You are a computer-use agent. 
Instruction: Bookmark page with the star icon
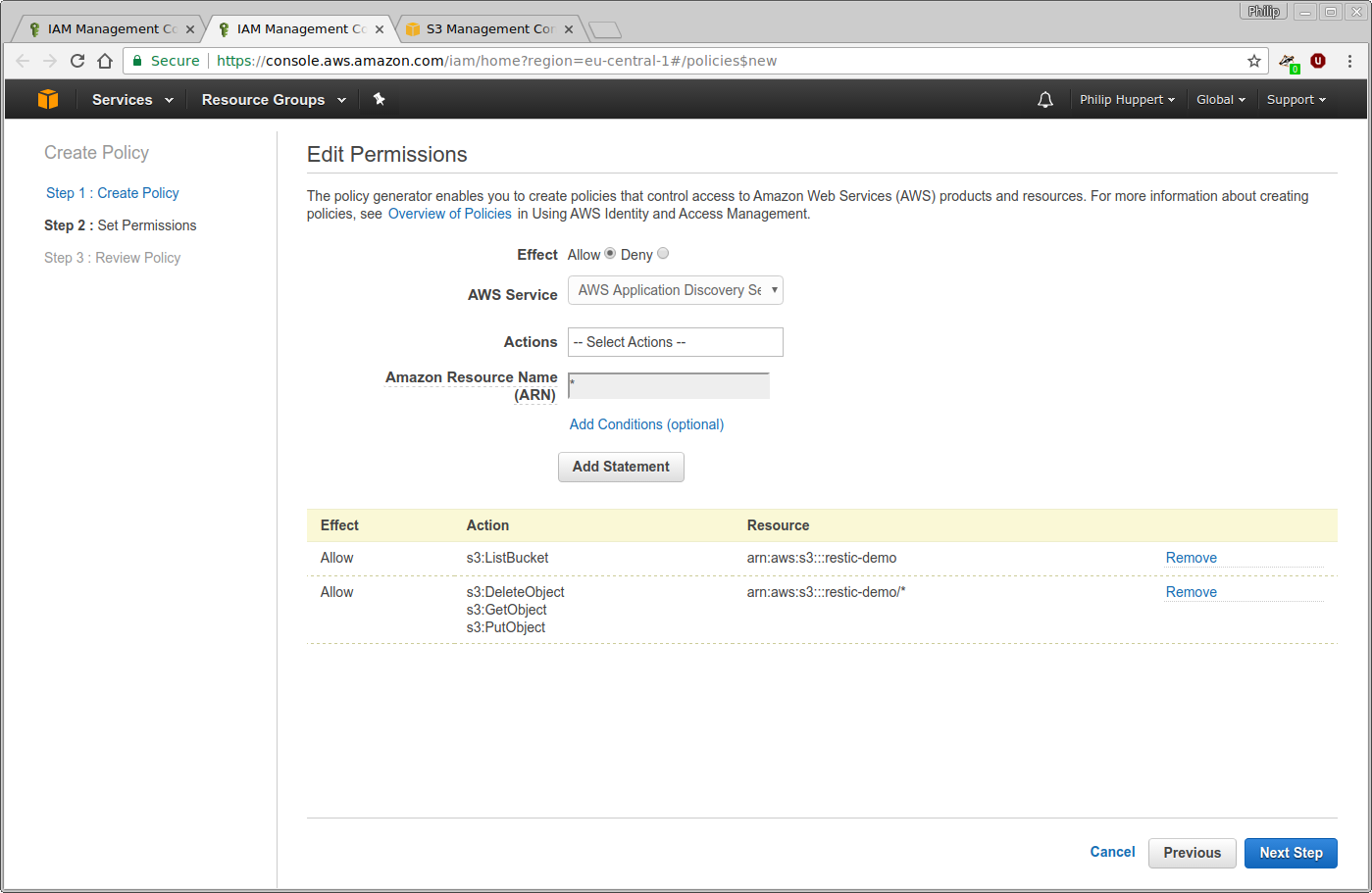pyautogui.click(x=1253, y=61)
